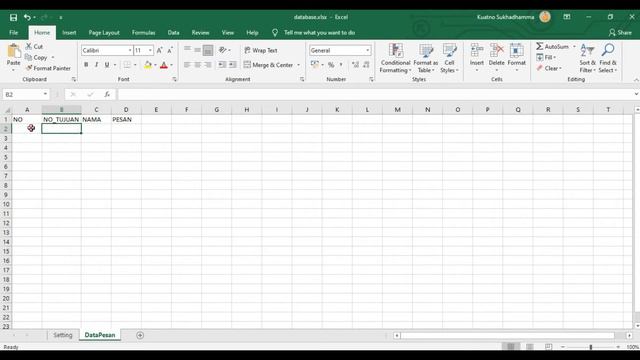Screen dimensions: 640x360
Task: Apply cell borders icon
Action: (127, 64)
